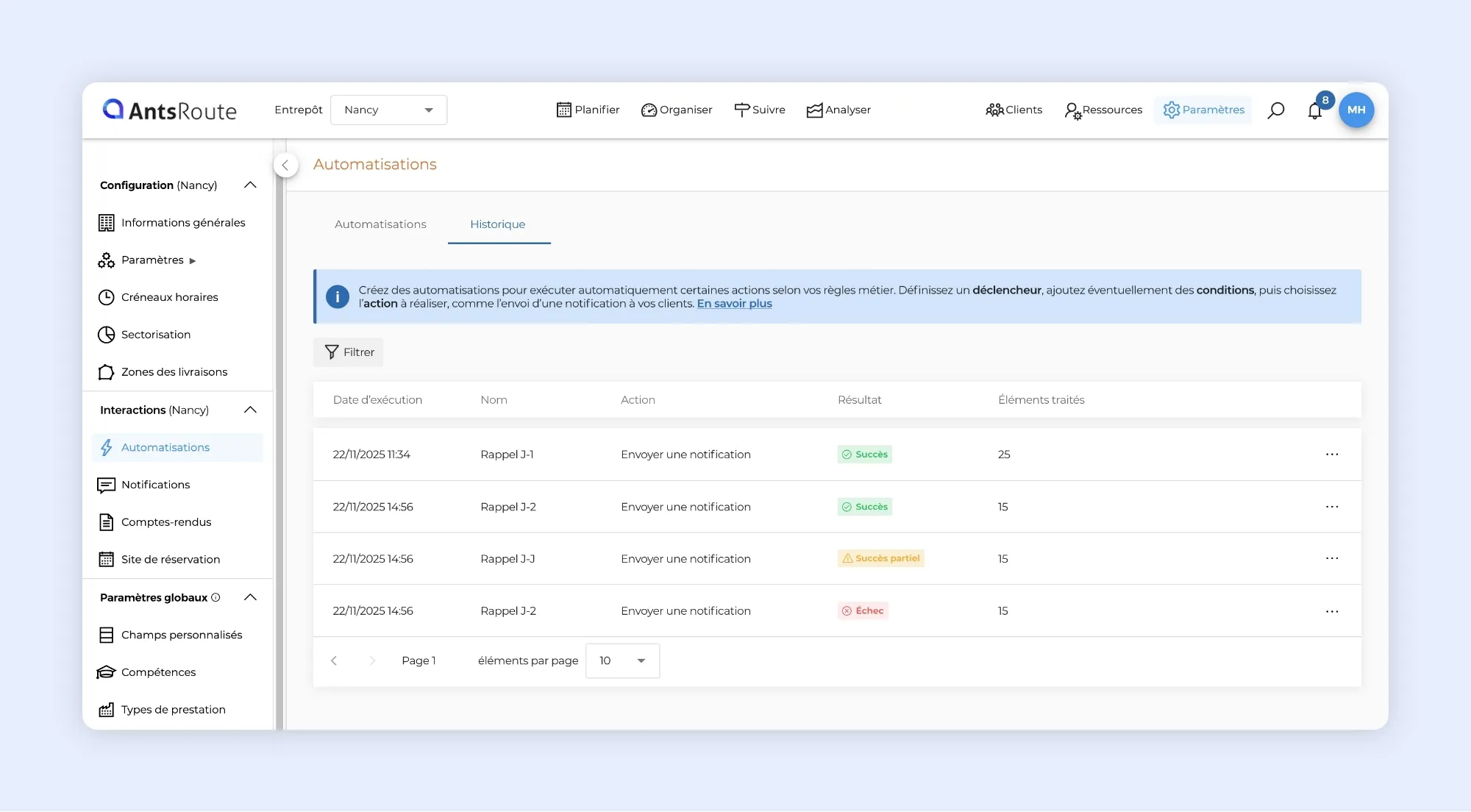Click the Succès partiel badge
Screen dimensions: 1471x812
(880, 558)
